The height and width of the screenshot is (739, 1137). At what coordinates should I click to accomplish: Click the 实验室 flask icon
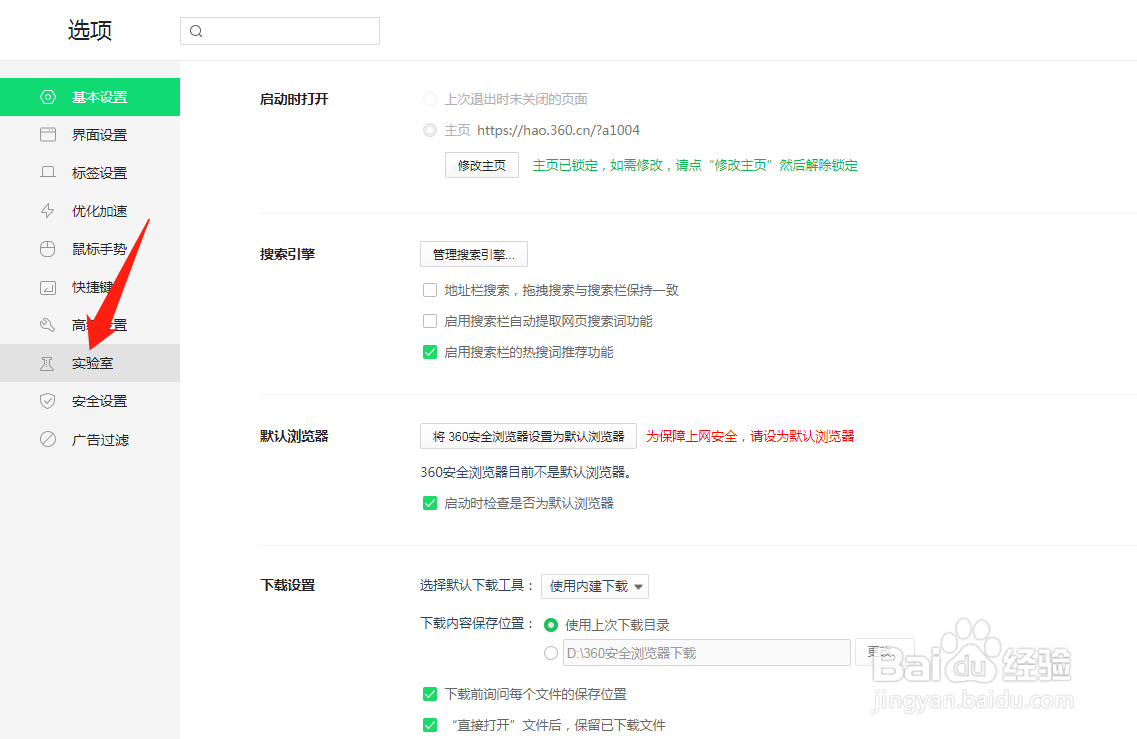coord(48,363)
